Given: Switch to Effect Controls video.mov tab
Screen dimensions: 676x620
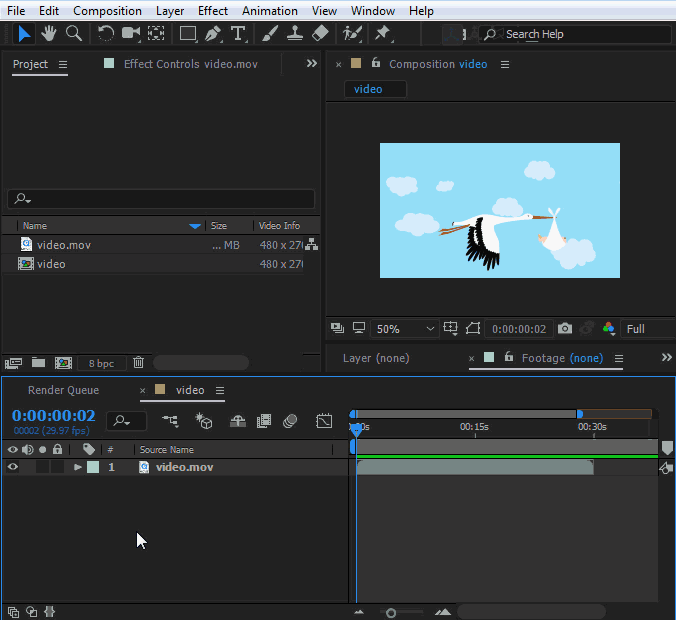Looking at the screenshot, I should tap(191, 64).
